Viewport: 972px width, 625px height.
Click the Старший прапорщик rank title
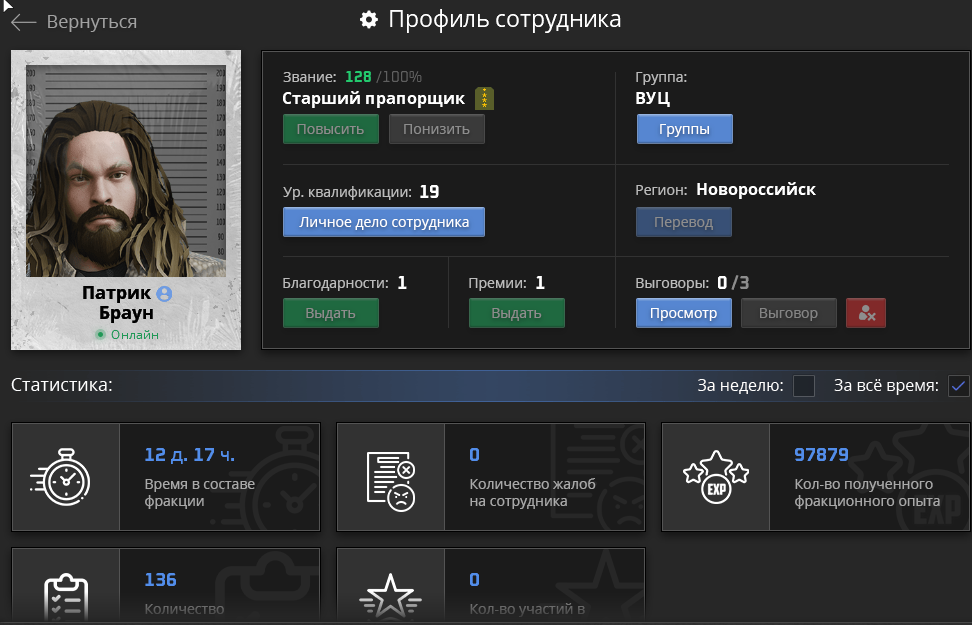pos(373,99)
